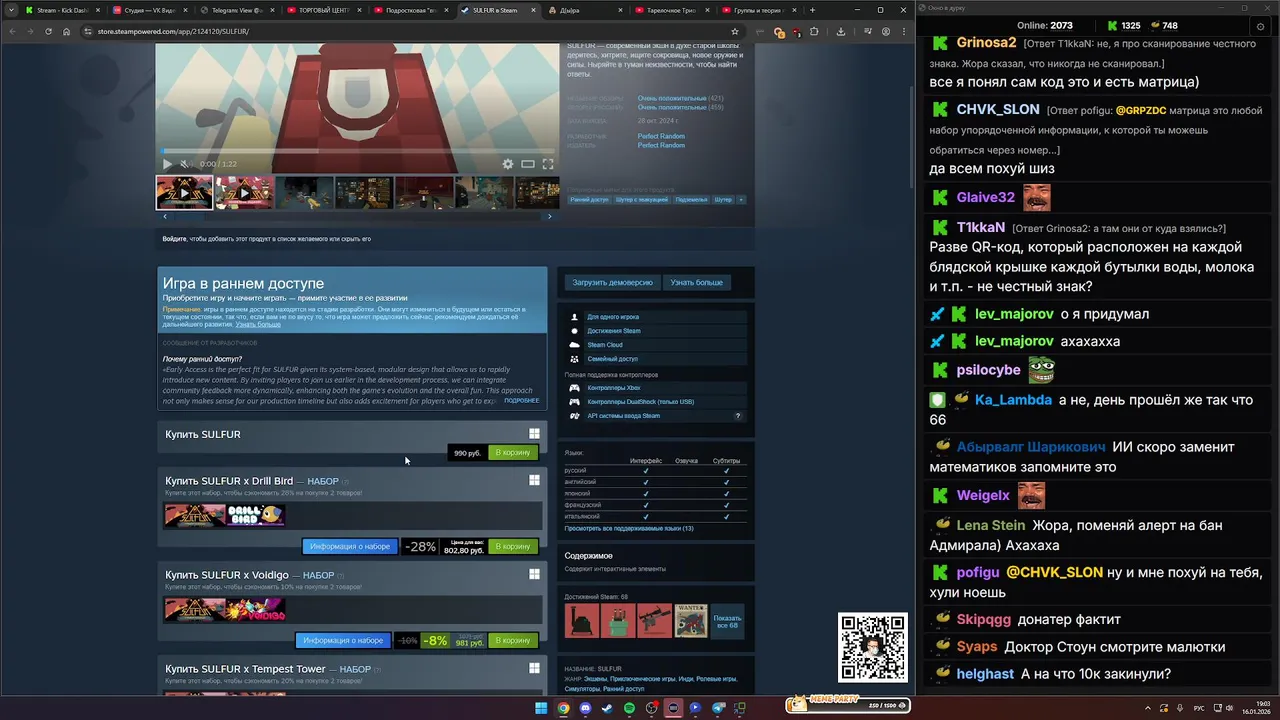
Task: Open trailer video settings gear
Action: 508,164
